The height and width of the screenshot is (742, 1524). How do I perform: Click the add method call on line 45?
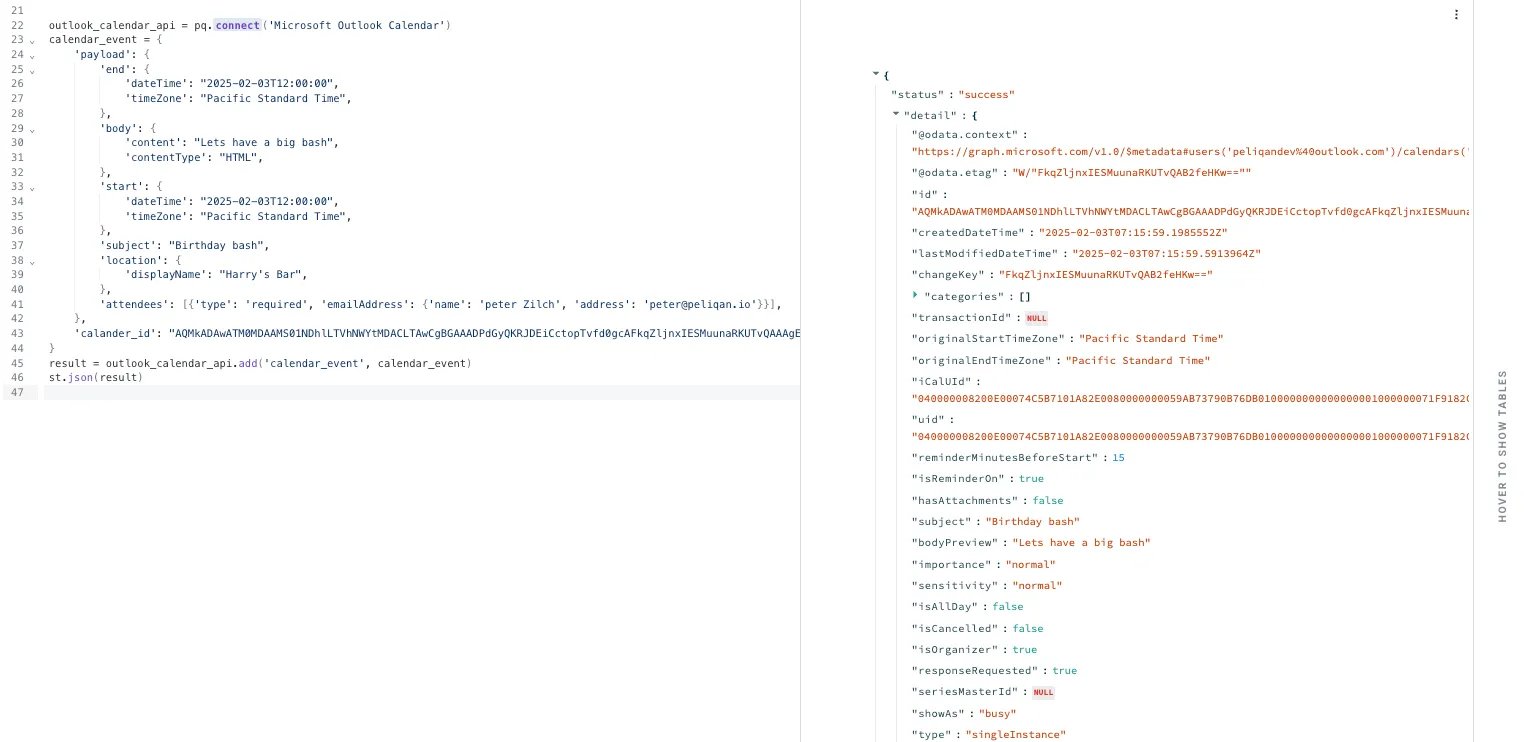248,363
